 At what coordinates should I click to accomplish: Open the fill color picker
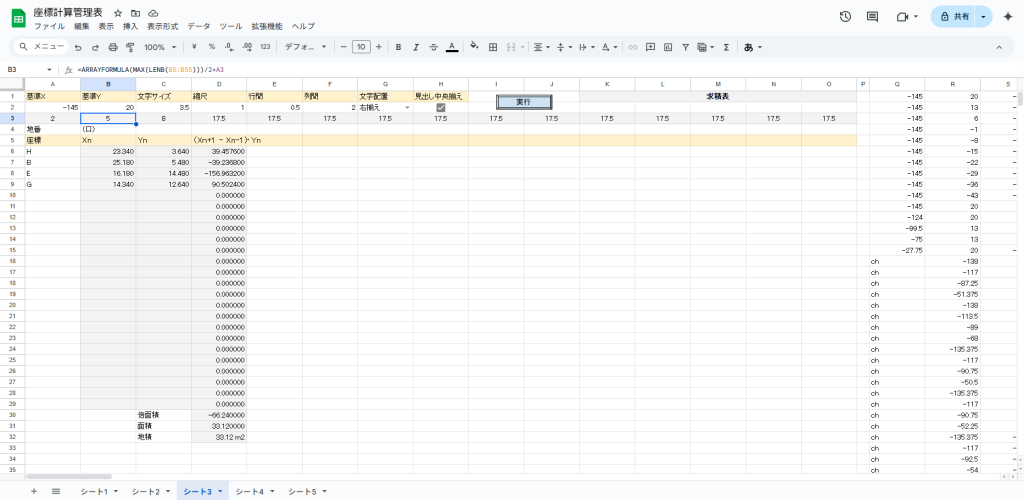click(475, 47)
